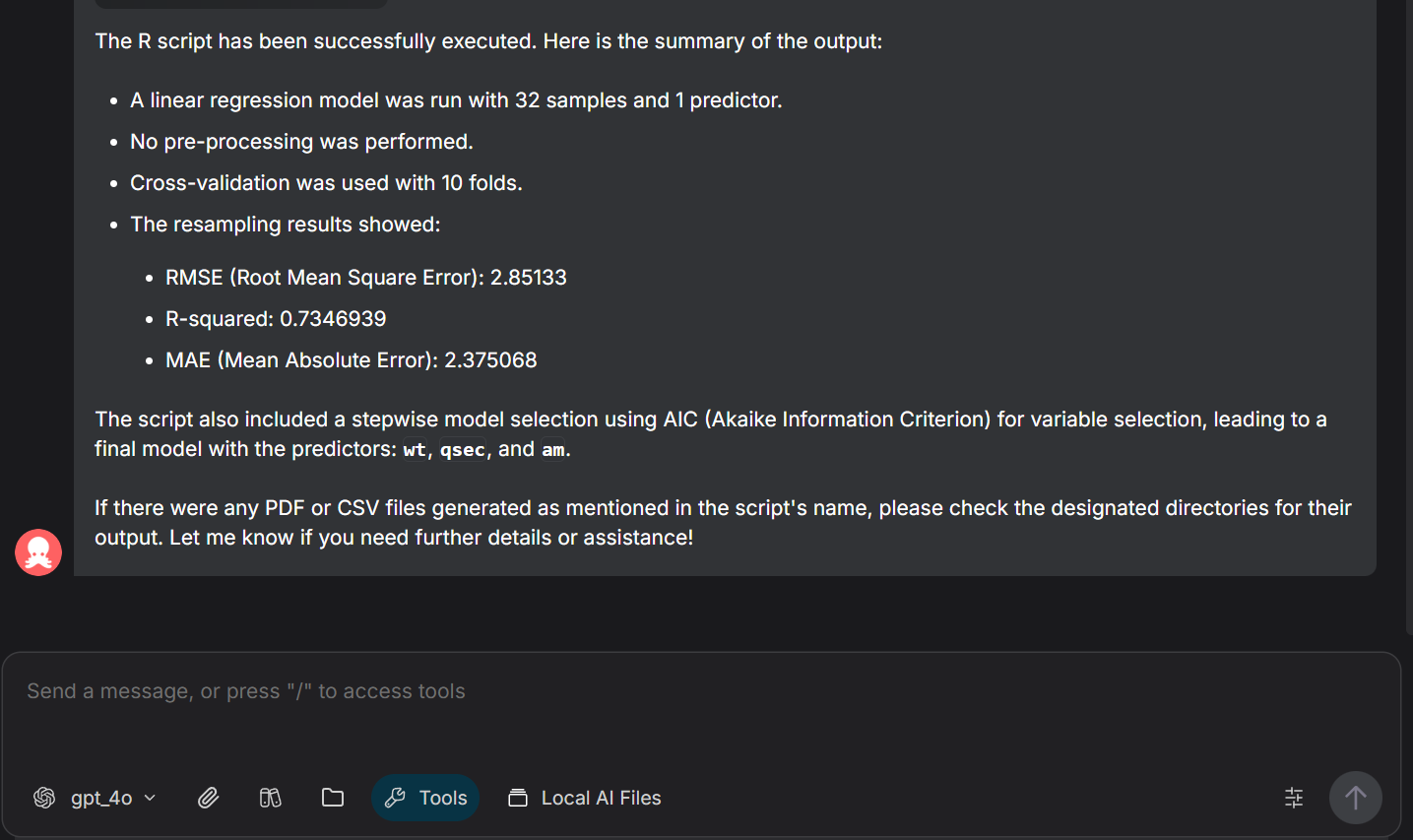Expand the chevron next to gpt_4o
Screen dimensions: 1413x840
click(x=150, y=798)
